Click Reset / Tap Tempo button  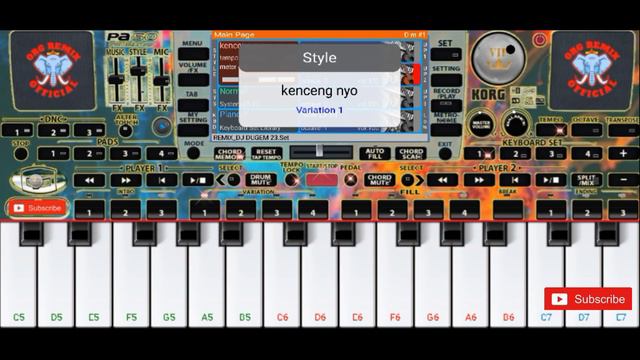(x=266, y=154)
